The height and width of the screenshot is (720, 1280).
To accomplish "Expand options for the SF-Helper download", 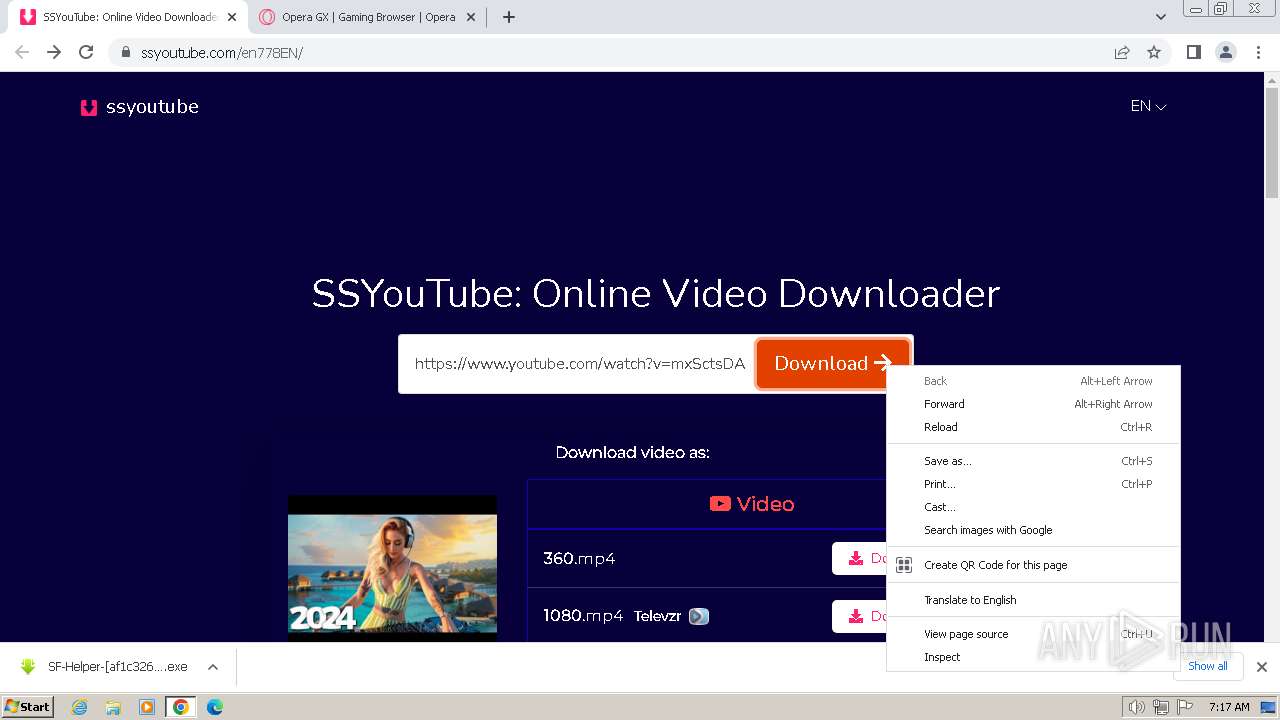I will pyautogui.click(x=213, y=667).
